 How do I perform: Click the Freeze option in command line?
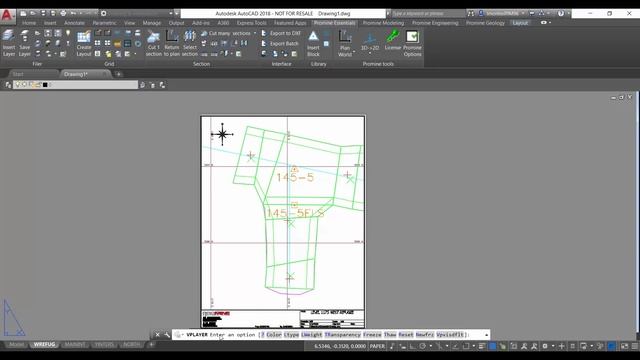(372, 335)
